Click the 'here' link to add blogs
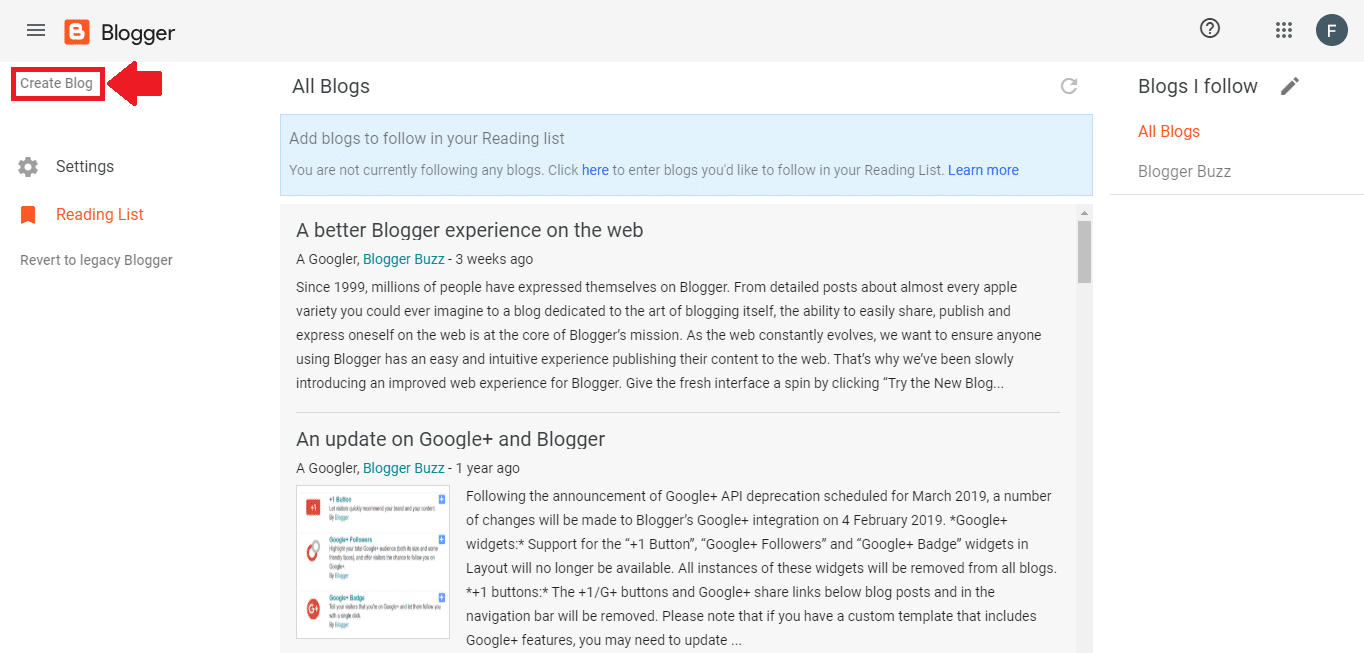 click(595, 170)
